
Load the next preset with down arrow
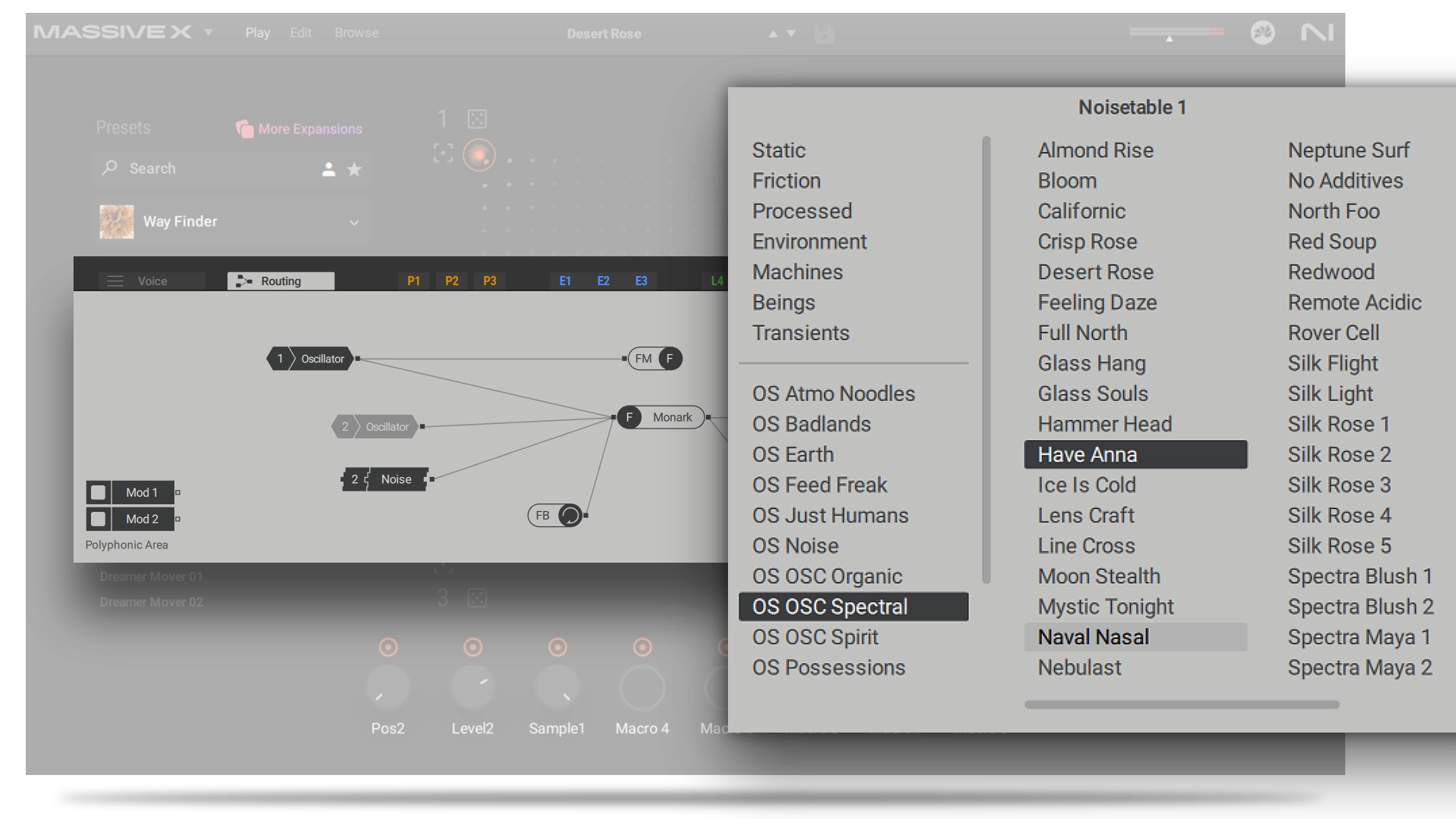pos(792,33)
